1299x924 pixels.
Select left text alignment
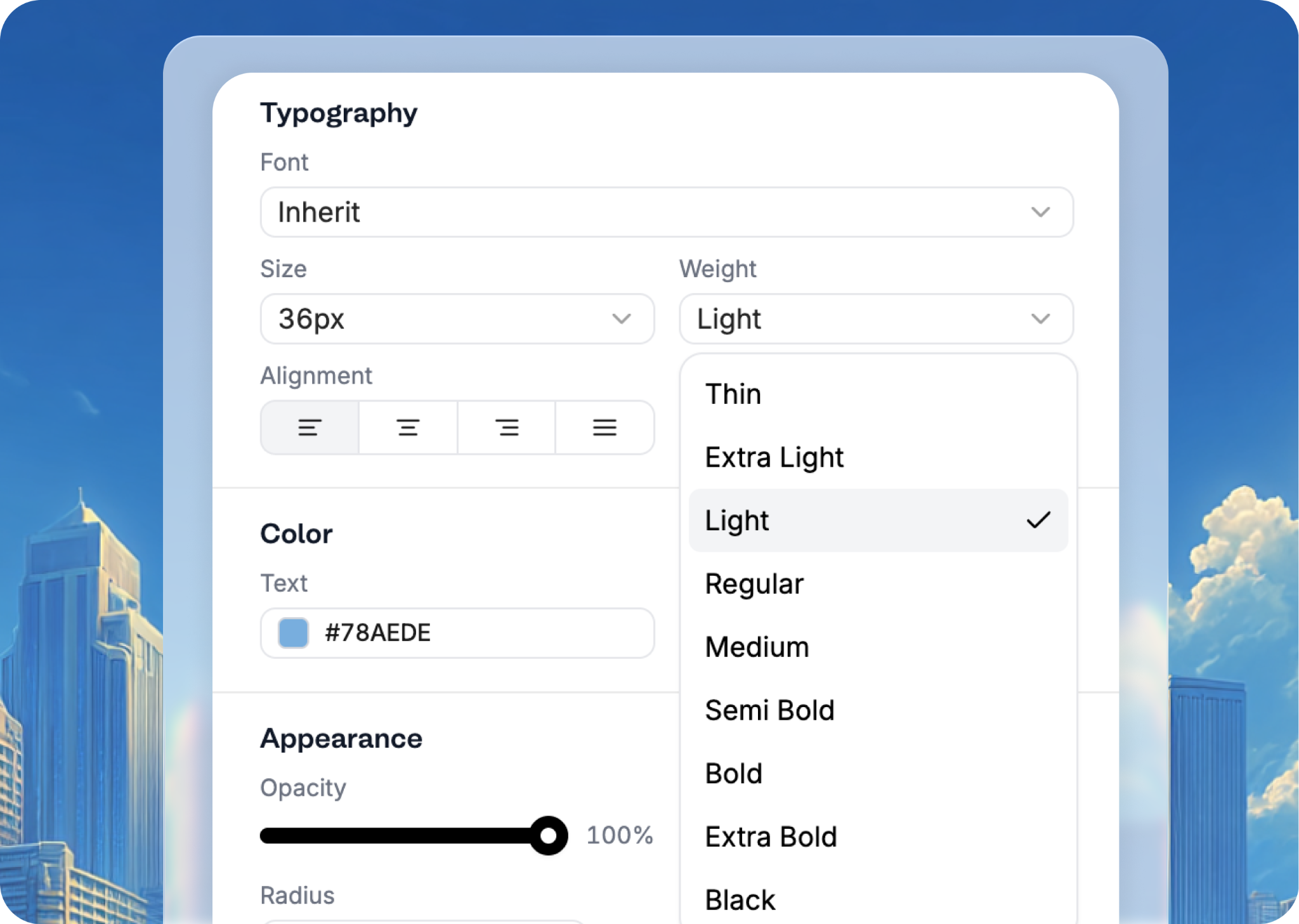309,427
